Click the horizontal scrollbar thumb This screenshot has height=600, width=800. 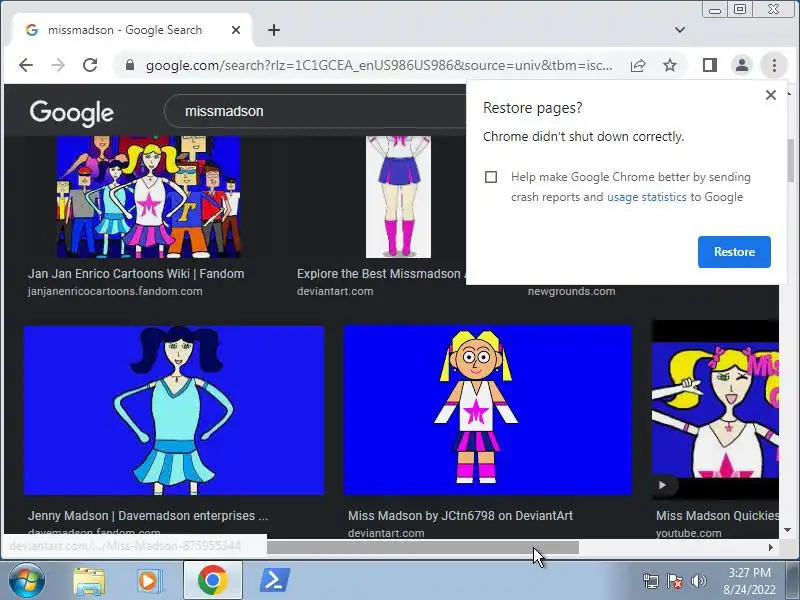pyautogui.click(x=423, y=547)
